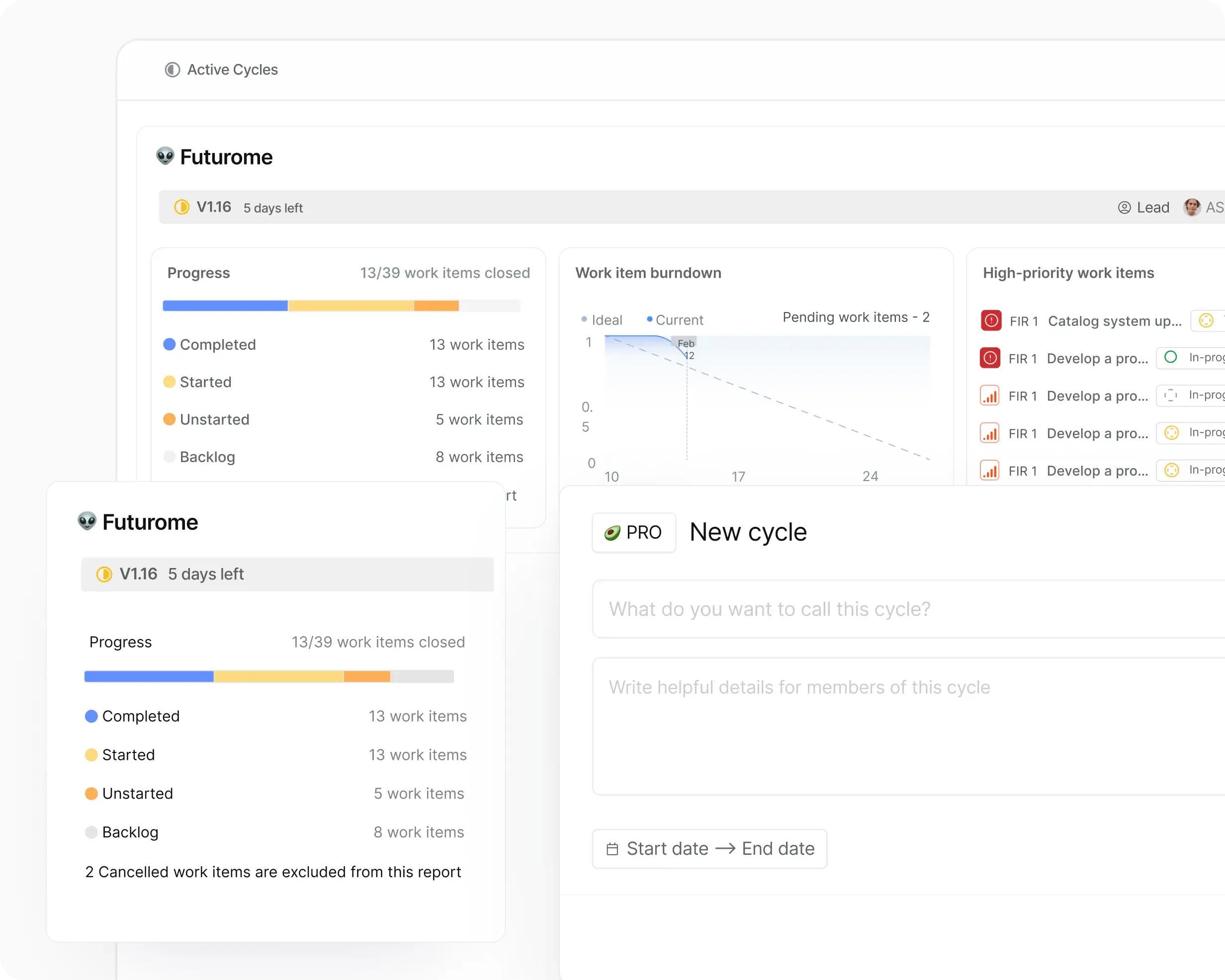Open the PRO project selector
This screenshot has height=980, width=1225.
coord(633,532)
